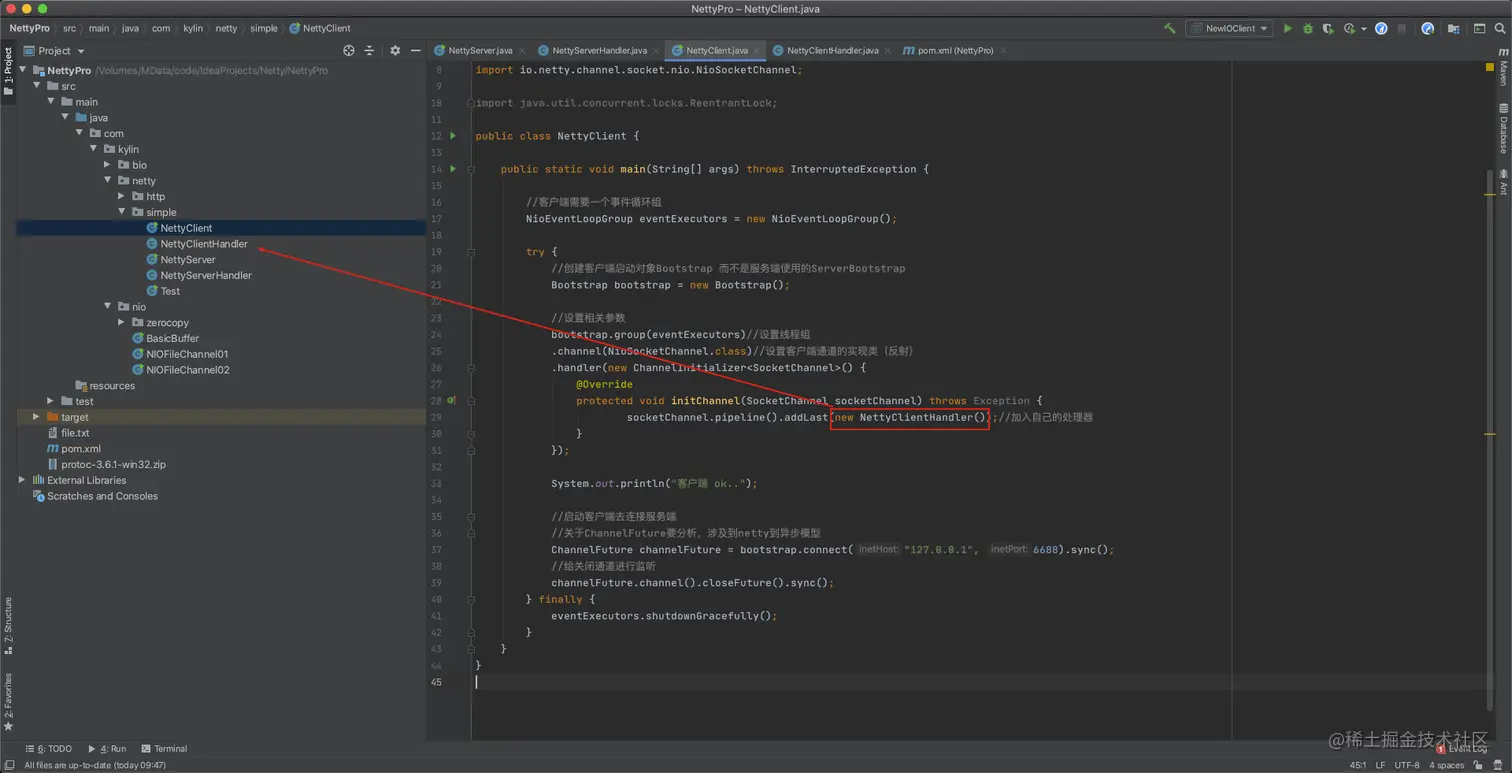Collapse the NettyPro root project node
Viewport: 1512px width, 773px height.
[x=23, y=70]
